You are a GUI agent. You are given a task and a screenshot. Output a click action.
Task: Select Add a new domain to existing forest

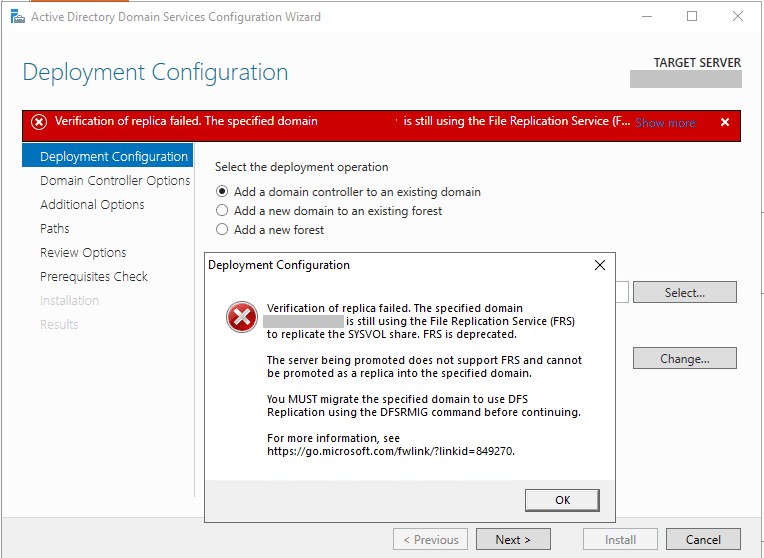click(329, 211)
